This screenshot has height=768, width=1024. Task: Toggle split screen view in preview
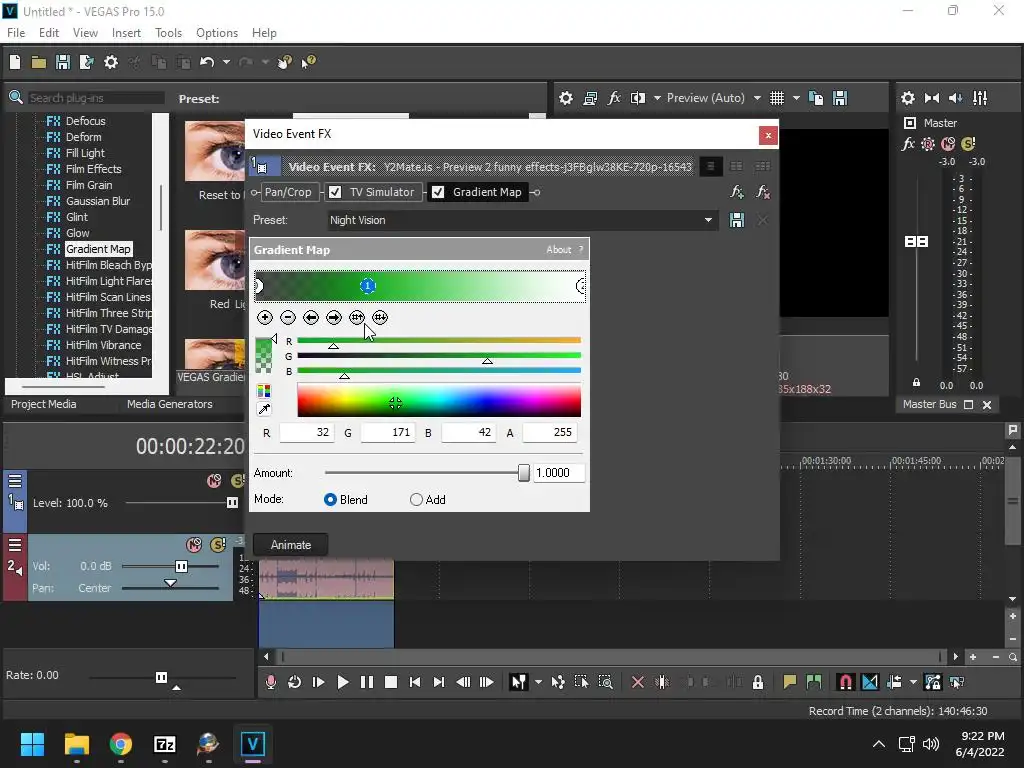(x=637, y=99)
